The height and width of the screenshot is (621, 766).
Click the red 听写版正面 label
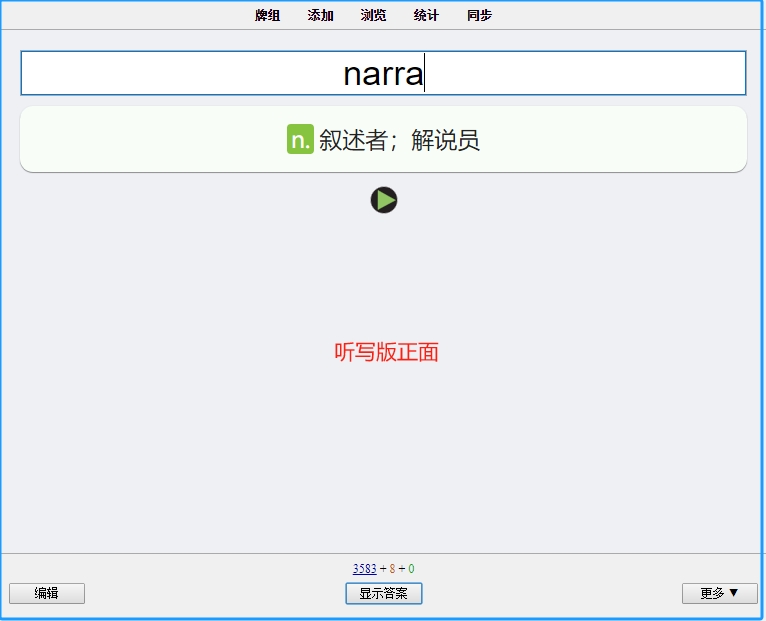[386, 352]
